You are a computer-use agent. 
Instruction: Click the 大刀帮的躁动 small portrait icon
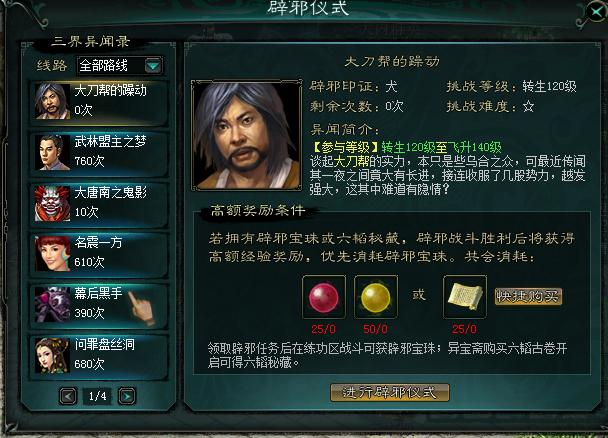[x=52, y=101]
